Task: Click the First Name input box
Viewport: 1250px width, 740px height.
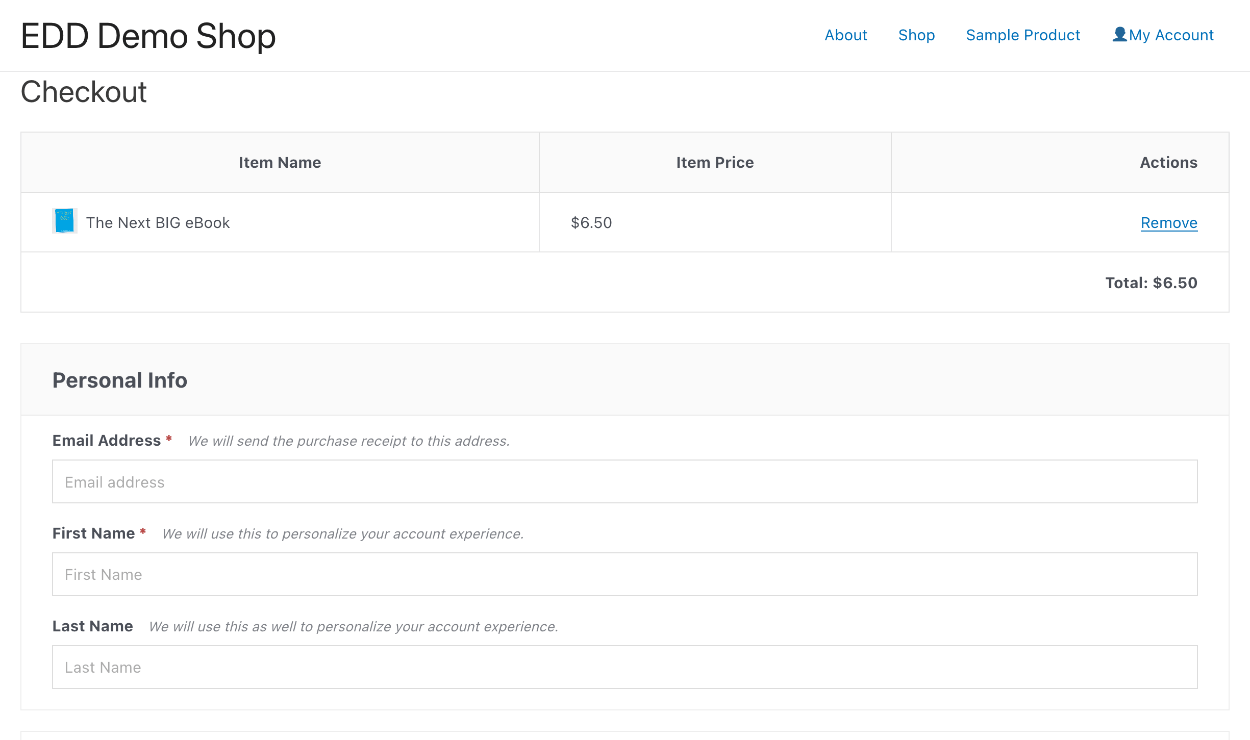Action: (x=624, y=574)
